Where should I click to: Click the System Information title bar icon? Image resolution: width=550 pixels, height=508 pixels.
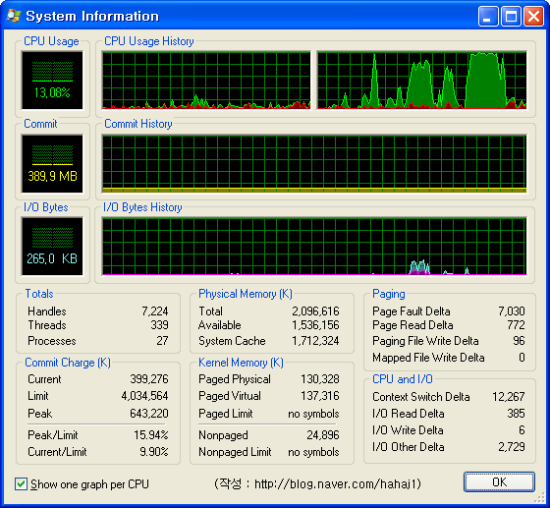14,16
